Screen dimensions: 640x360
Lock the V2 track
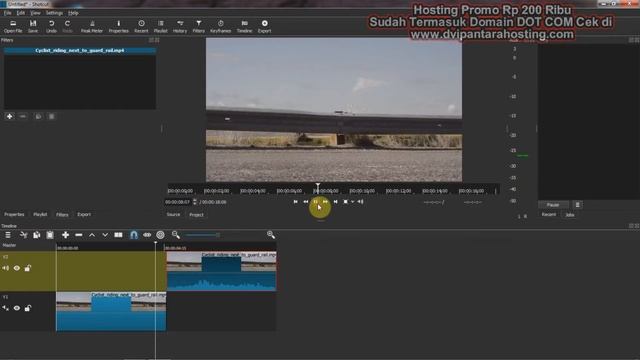pyautogui.click(x=28, y=268)
